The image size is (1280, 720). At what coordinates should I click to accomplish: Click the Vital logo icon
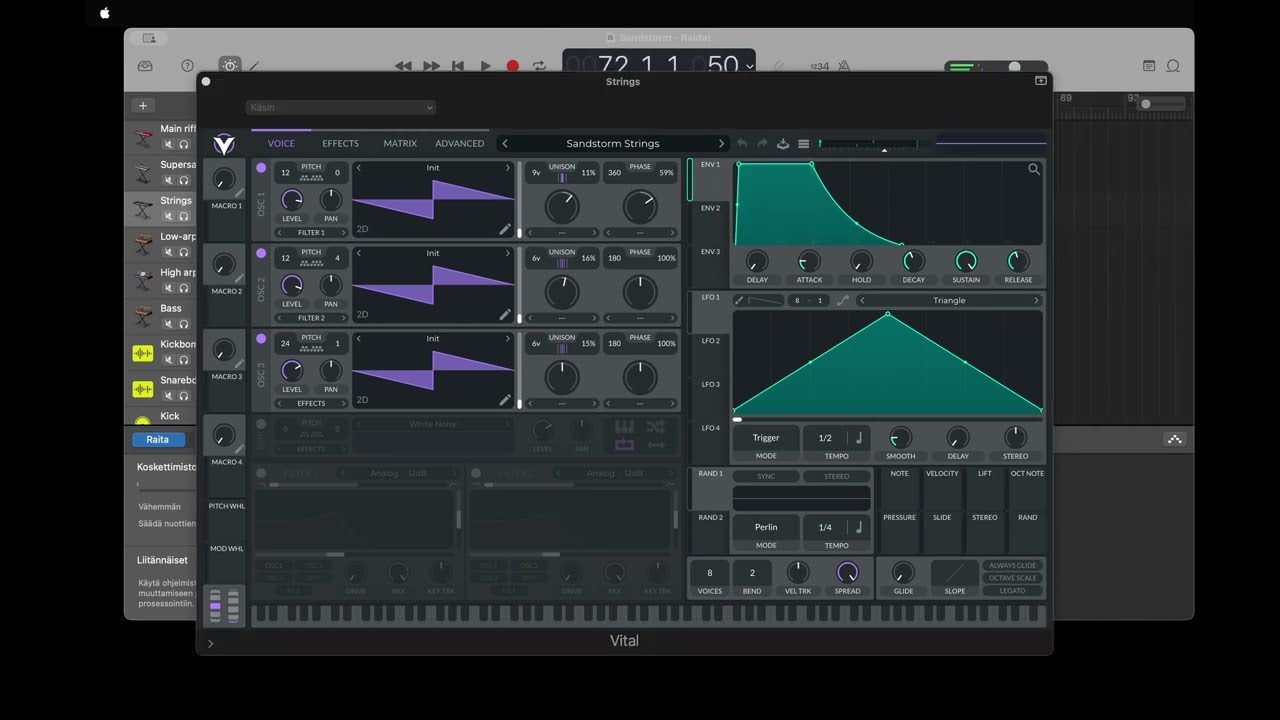pos(224,144)
